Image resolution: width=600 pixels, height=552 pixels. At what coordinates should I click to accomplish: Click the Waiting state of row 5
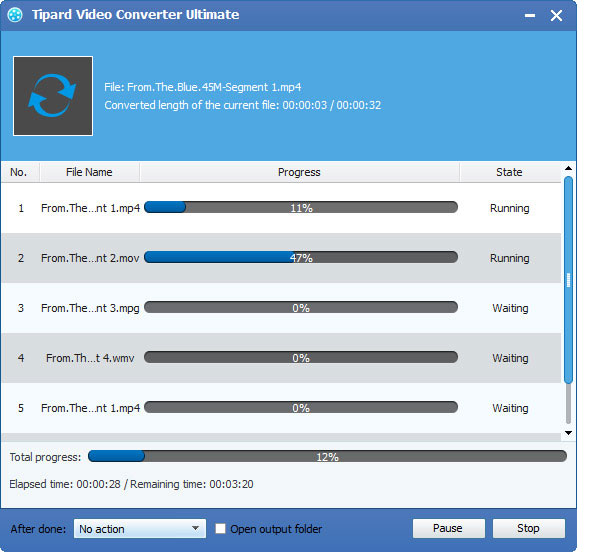pyautogui.click(x=510, y=408)
